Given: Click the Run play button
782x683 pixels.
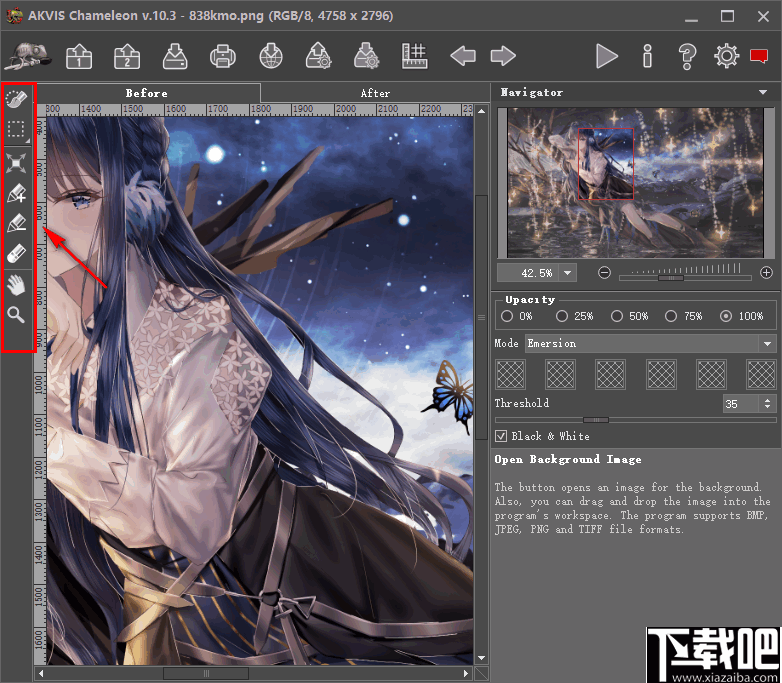Looking at the screenshot, I should (606, 56).
